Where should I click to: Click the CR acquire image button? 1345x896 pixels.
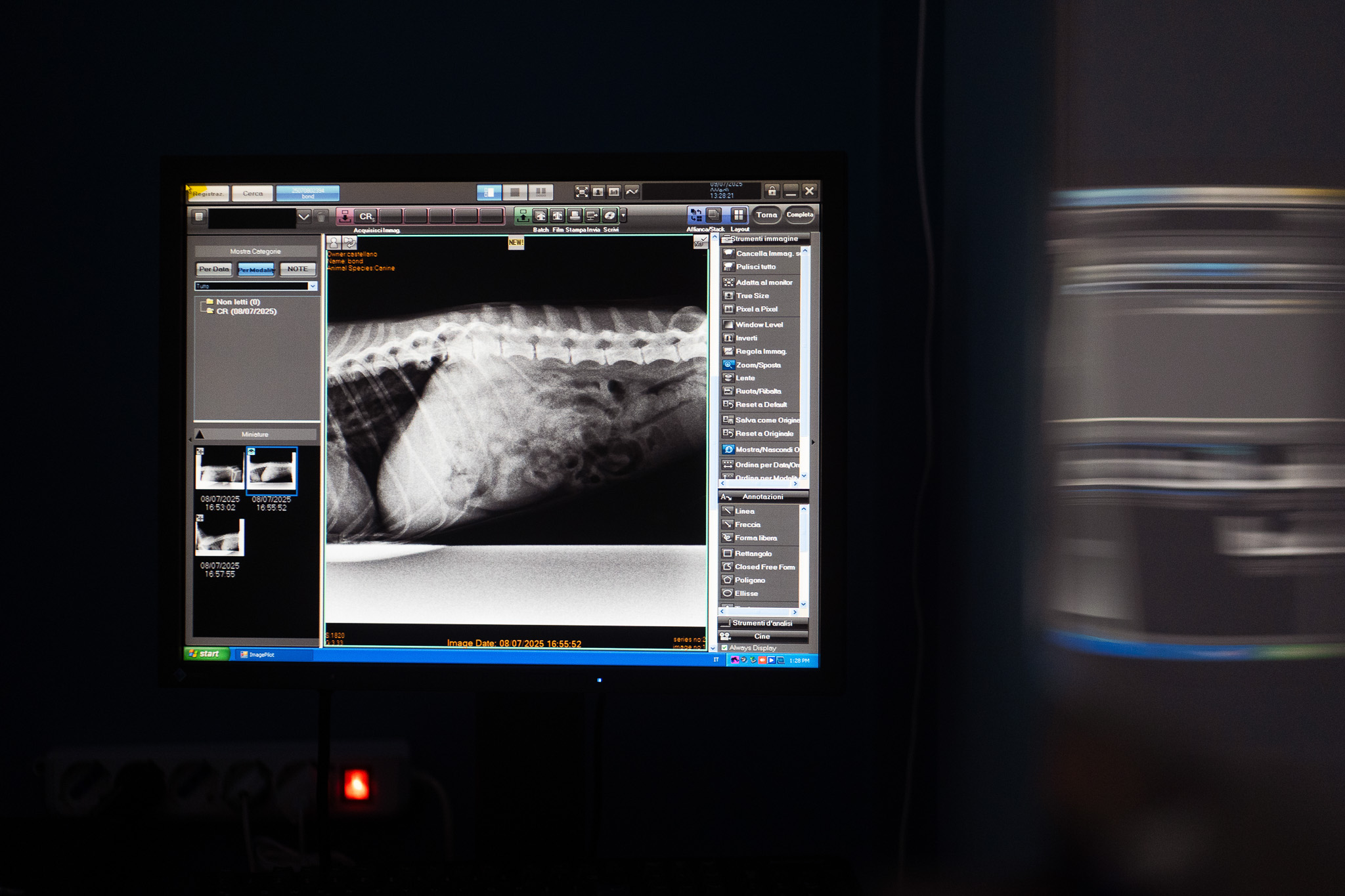365,216
